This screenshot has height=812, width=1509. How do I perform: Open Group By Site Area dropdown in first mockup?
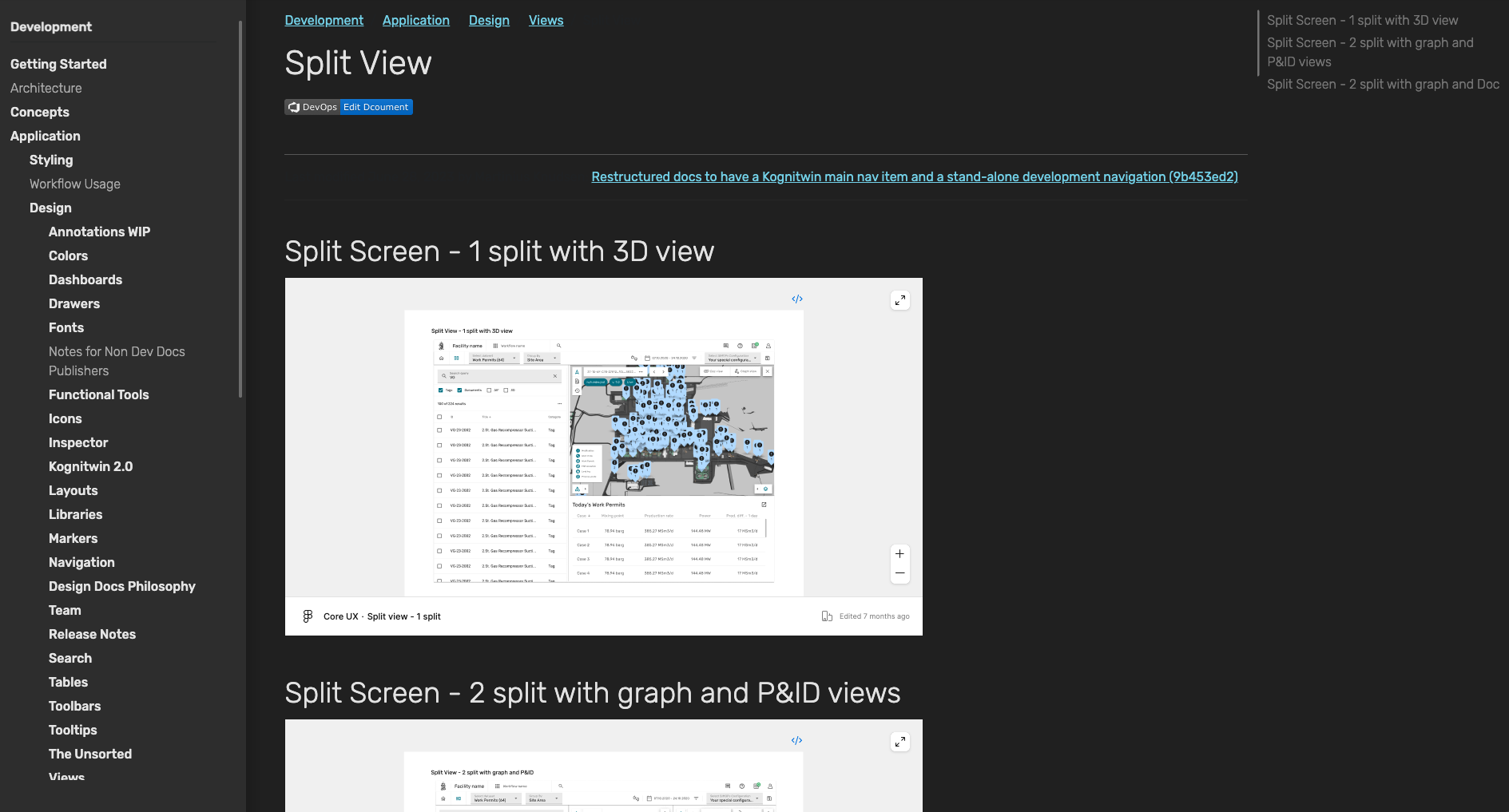[x=541, y=358]
